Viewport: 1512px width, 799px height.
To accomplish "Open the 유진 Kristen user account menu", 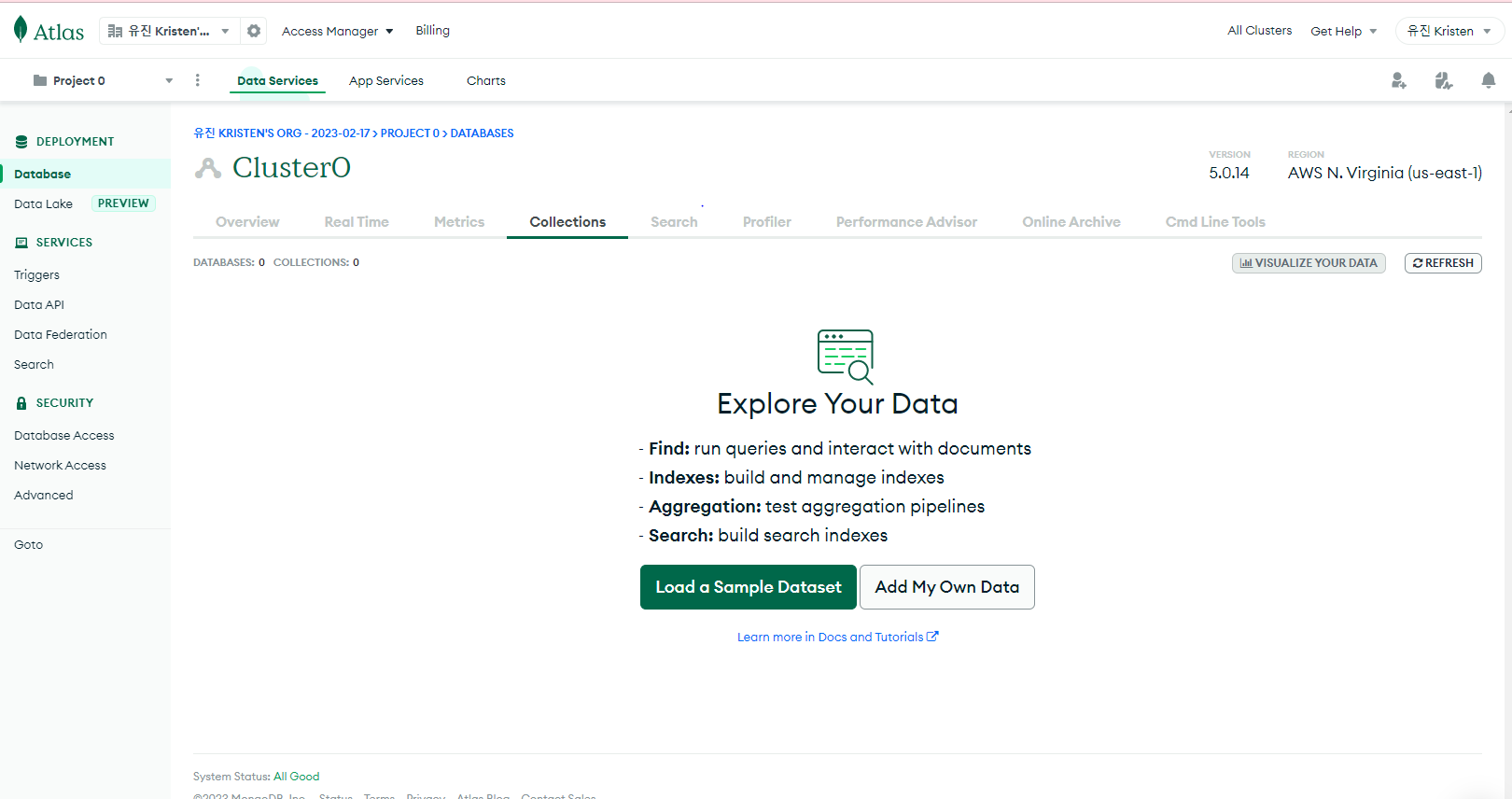I will [x=1449, y=31].
